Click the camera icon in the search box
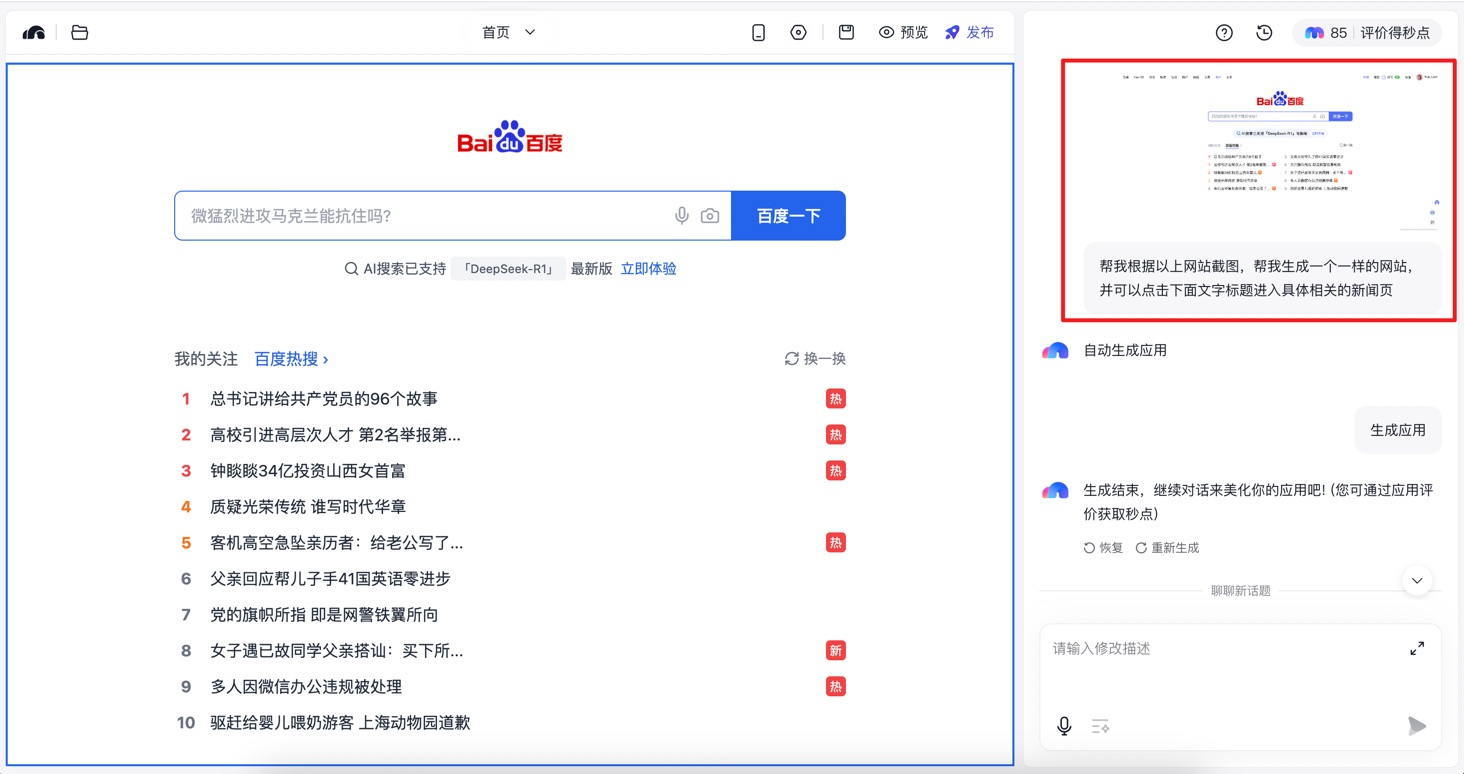Screen dimensions: 1464x774 [710, 216]
